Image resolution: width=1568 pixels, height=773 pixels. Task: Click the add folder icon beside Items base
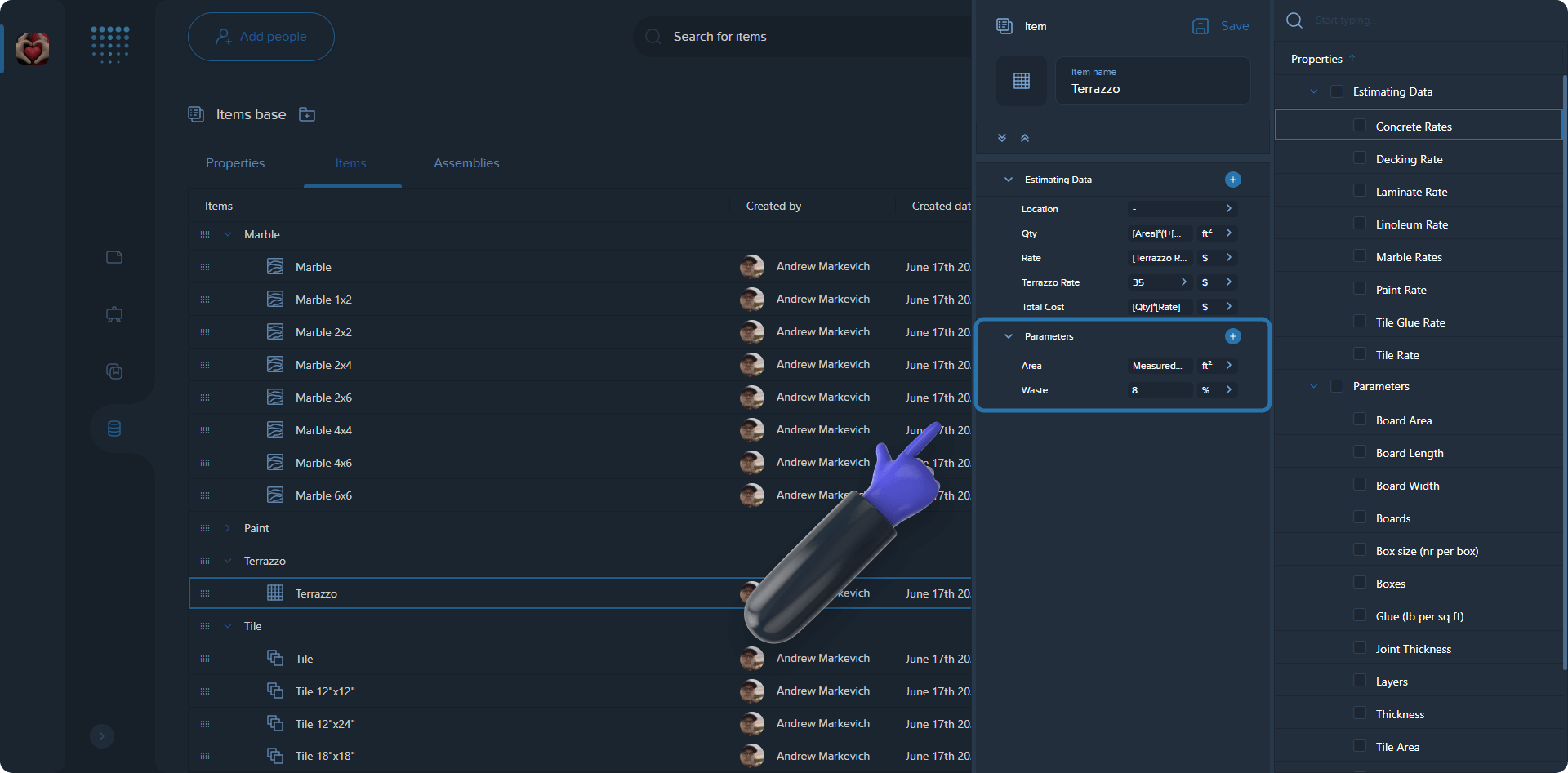coord(307,114)
